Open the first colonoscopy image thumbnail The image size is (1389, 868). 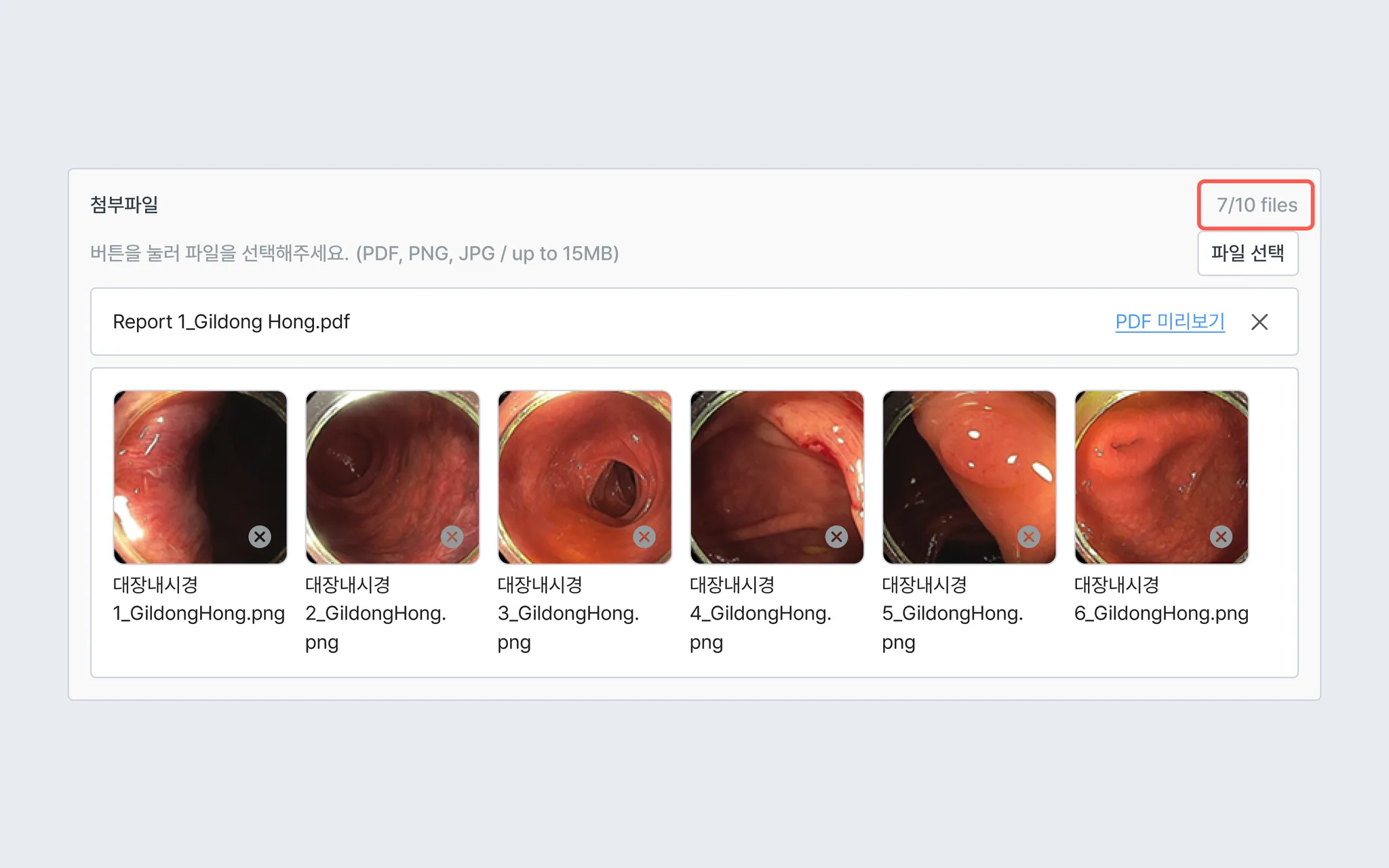(190, 468)
